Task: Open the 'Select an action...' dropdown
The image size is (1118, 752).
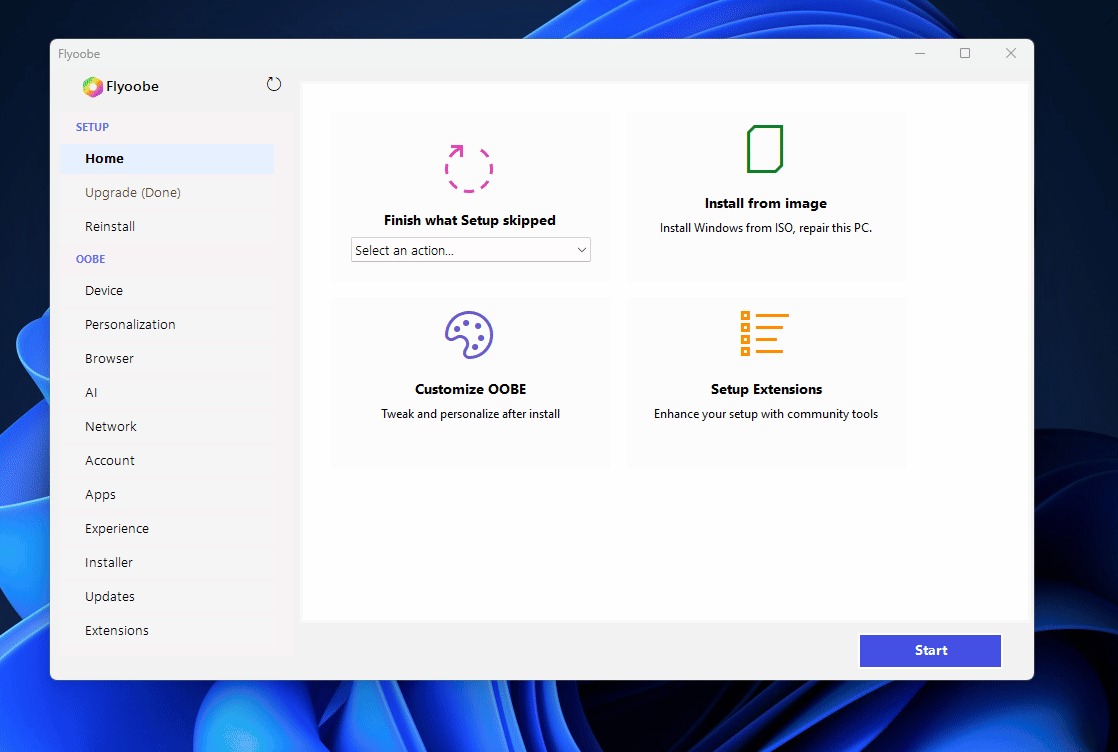Action: coord(470,250)
